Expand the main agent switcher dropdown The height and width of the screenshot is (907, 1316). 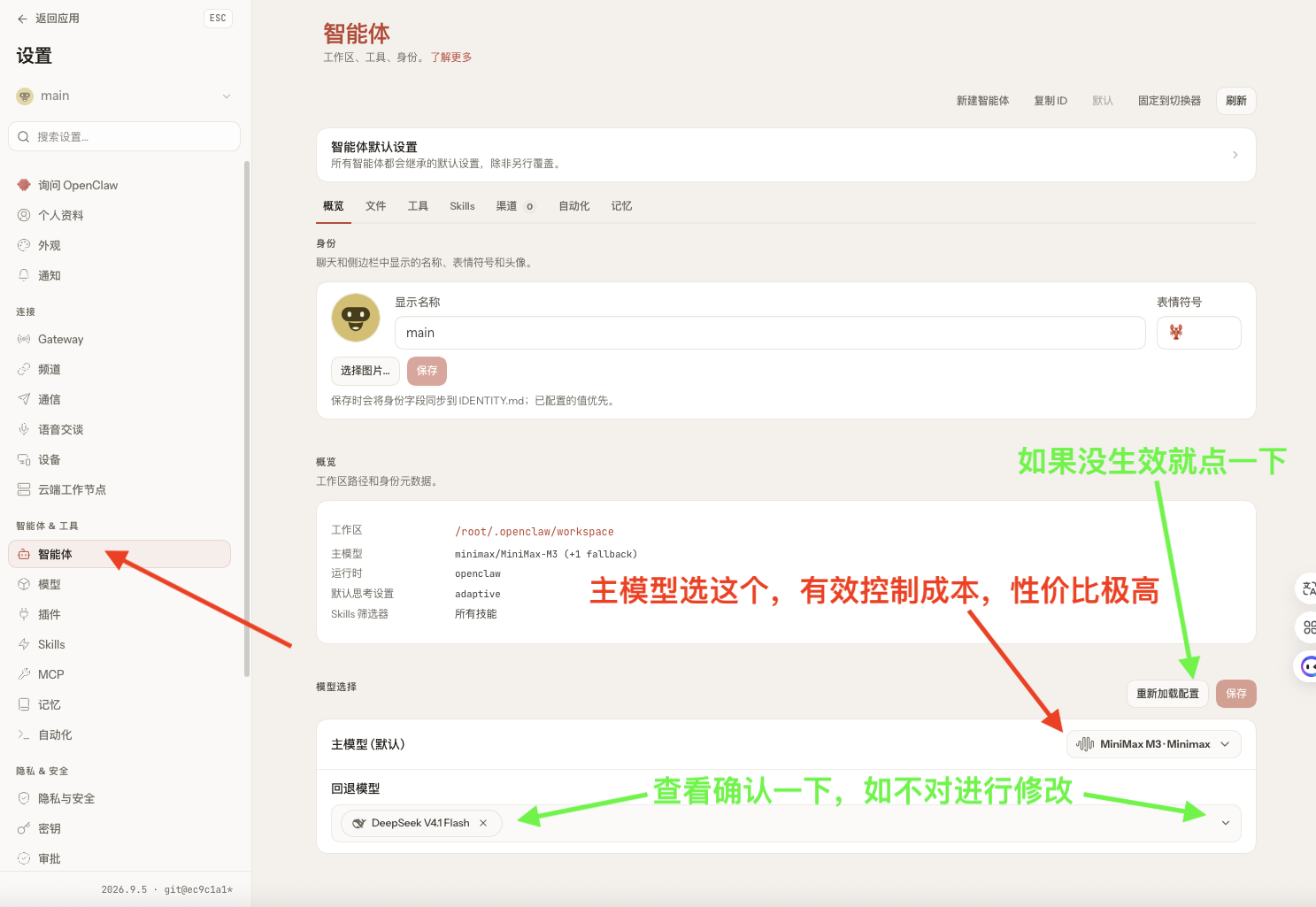point(227,96)
